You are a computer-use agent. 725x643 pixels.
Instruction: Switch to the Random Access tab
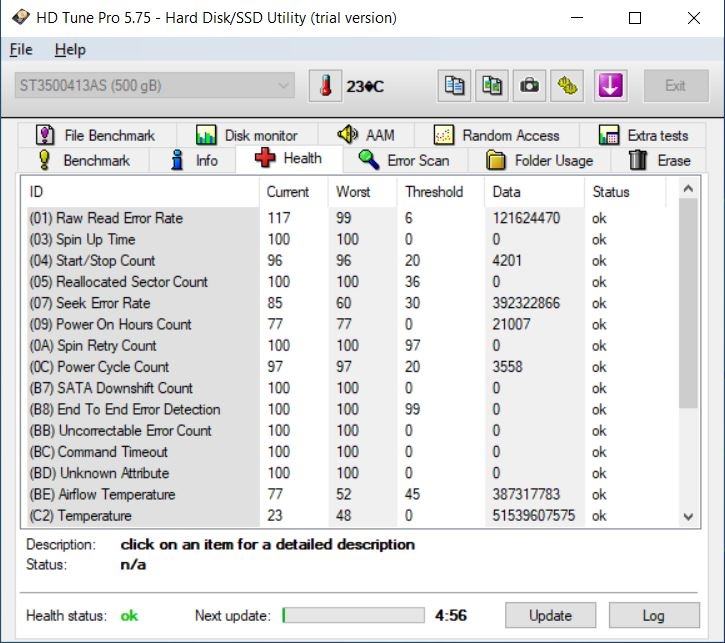[x=497, y=135]
